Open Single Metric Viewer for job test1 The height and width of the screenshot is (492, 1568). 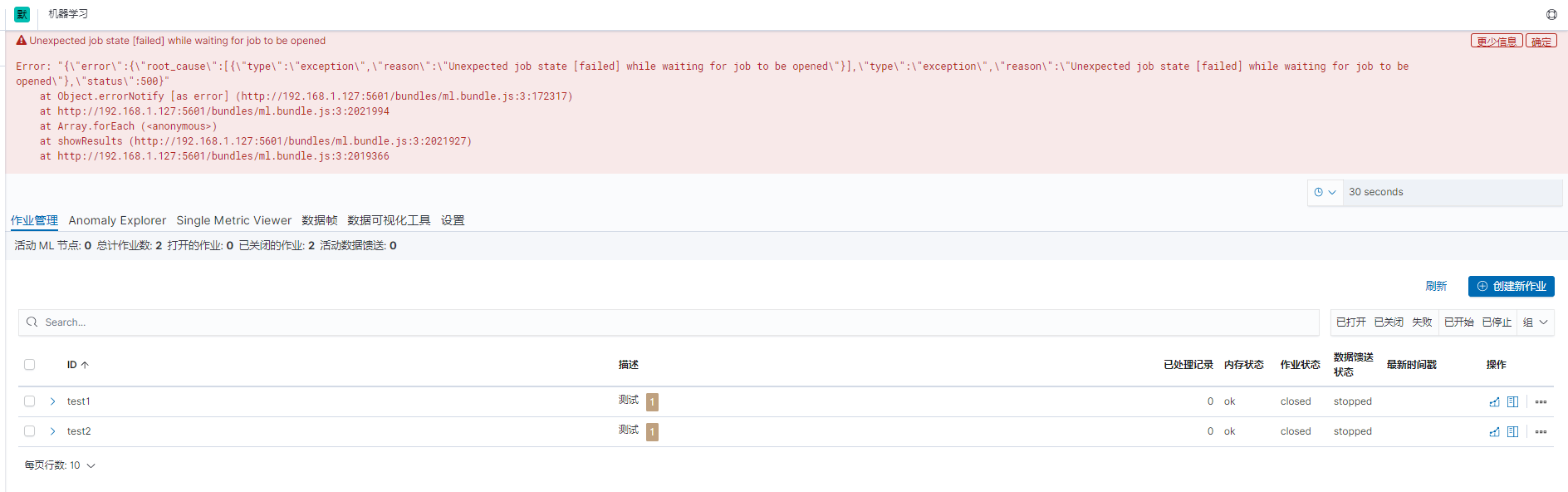coord(1494,402)
